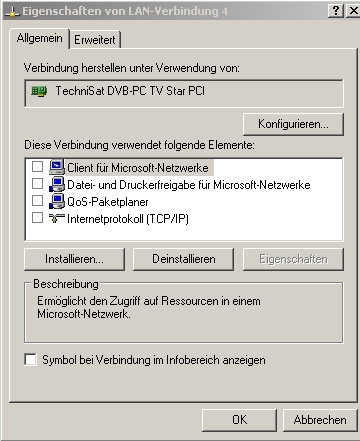360x441 pixels.
Task: Click the QoS-Paketplaner computer icon
Action: (x=57, y=201)
